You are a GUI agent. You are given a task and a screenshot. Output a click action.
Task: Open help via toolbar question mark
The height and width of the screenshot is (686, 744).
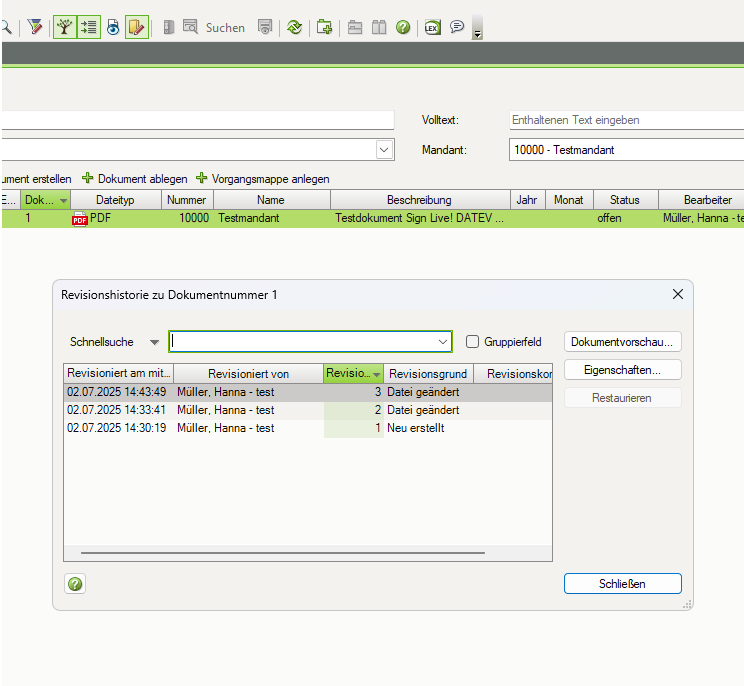[x=403, y=28]
